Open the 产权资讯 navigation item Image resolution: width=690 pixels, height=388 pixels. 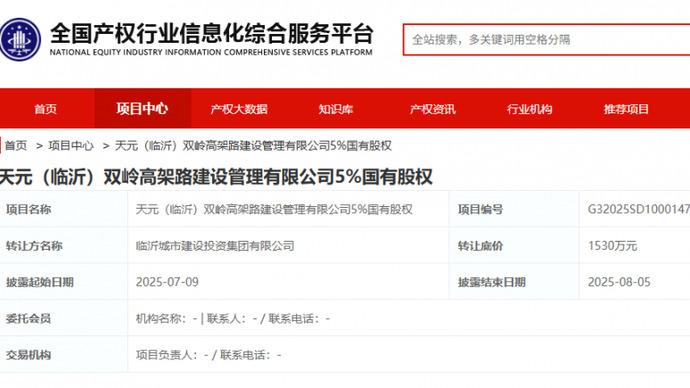click(x=433, y=109)
